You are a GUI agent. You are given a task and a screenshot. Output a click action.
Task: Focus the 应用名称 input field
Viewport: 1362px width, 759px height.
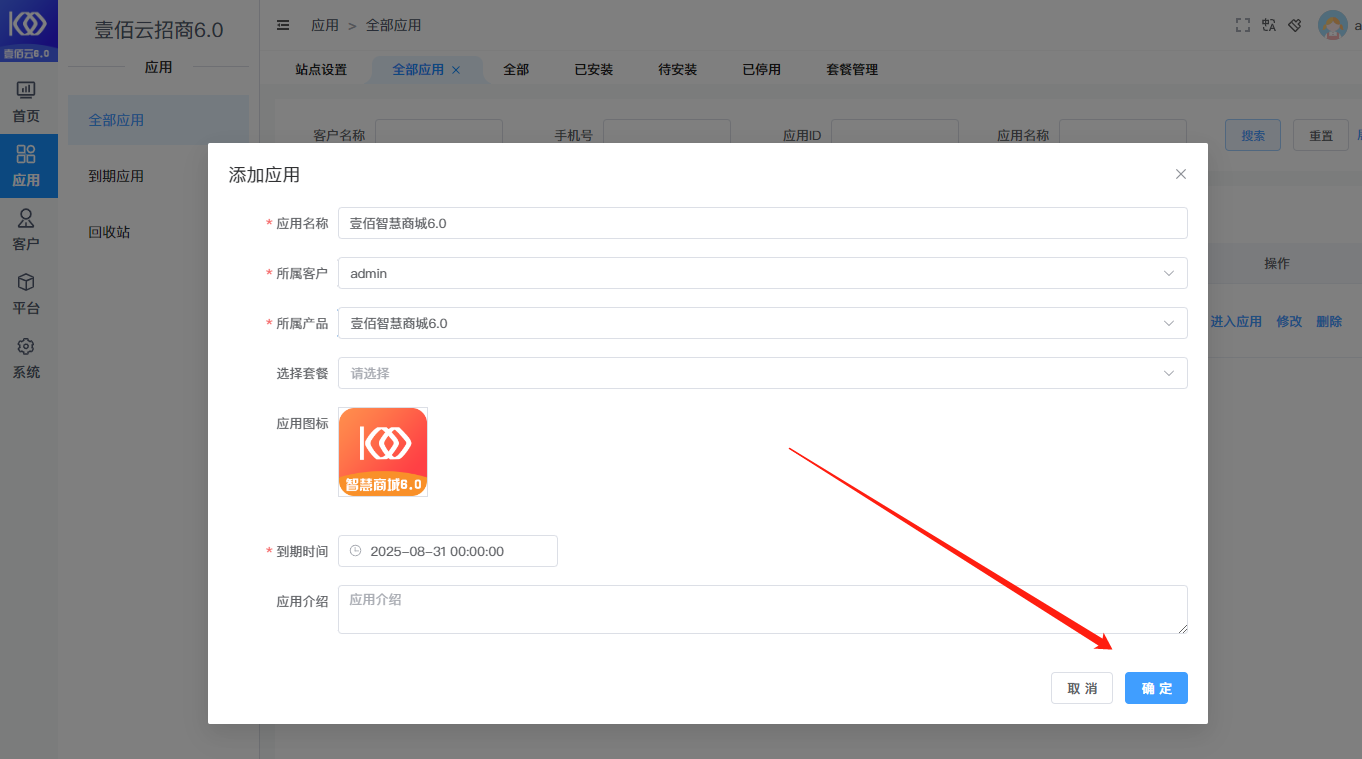[763, 223]
